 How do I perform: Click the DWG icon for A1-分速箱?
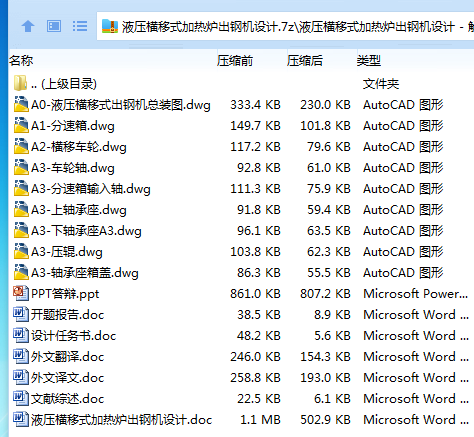(x=21, y=125)
